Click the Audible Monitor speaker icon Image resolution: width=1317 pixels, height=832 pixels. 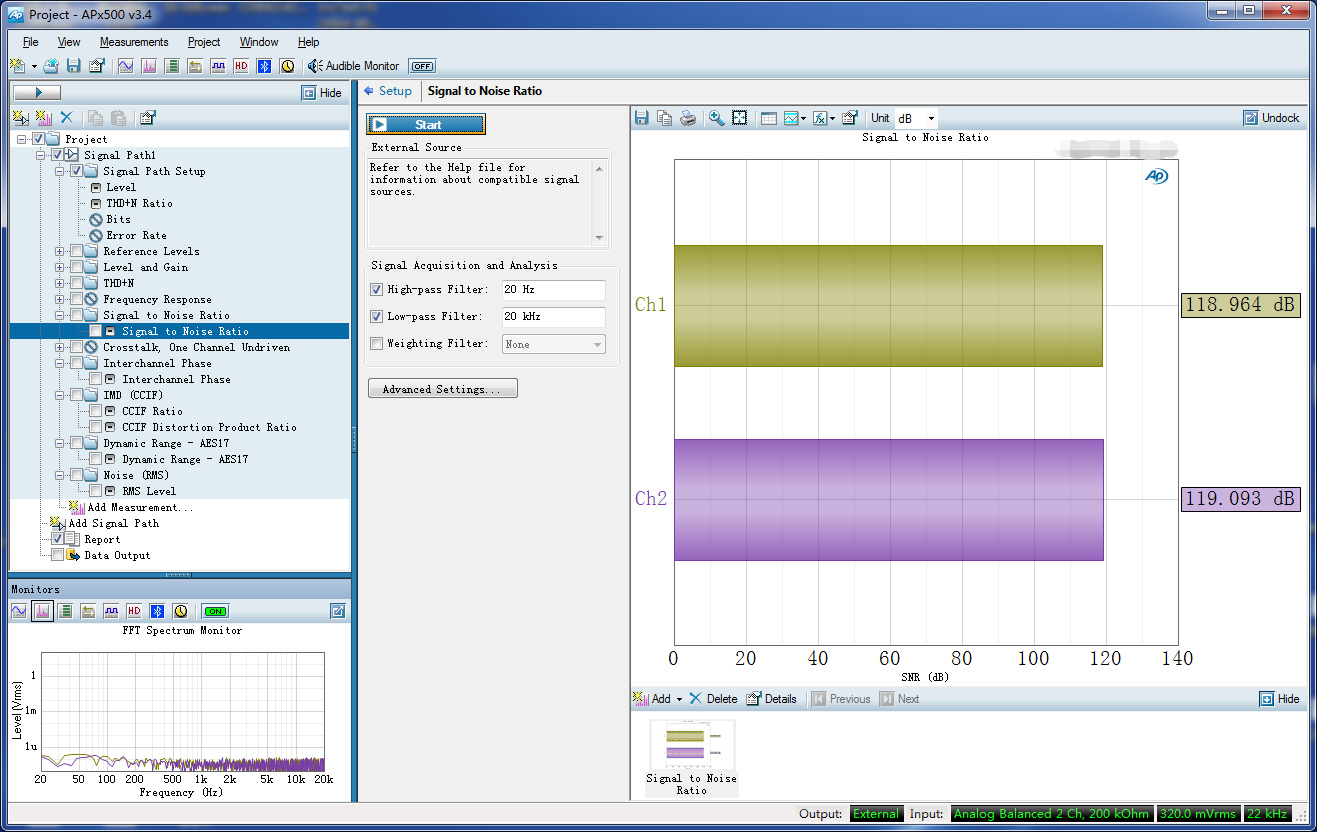click(315, 66)
